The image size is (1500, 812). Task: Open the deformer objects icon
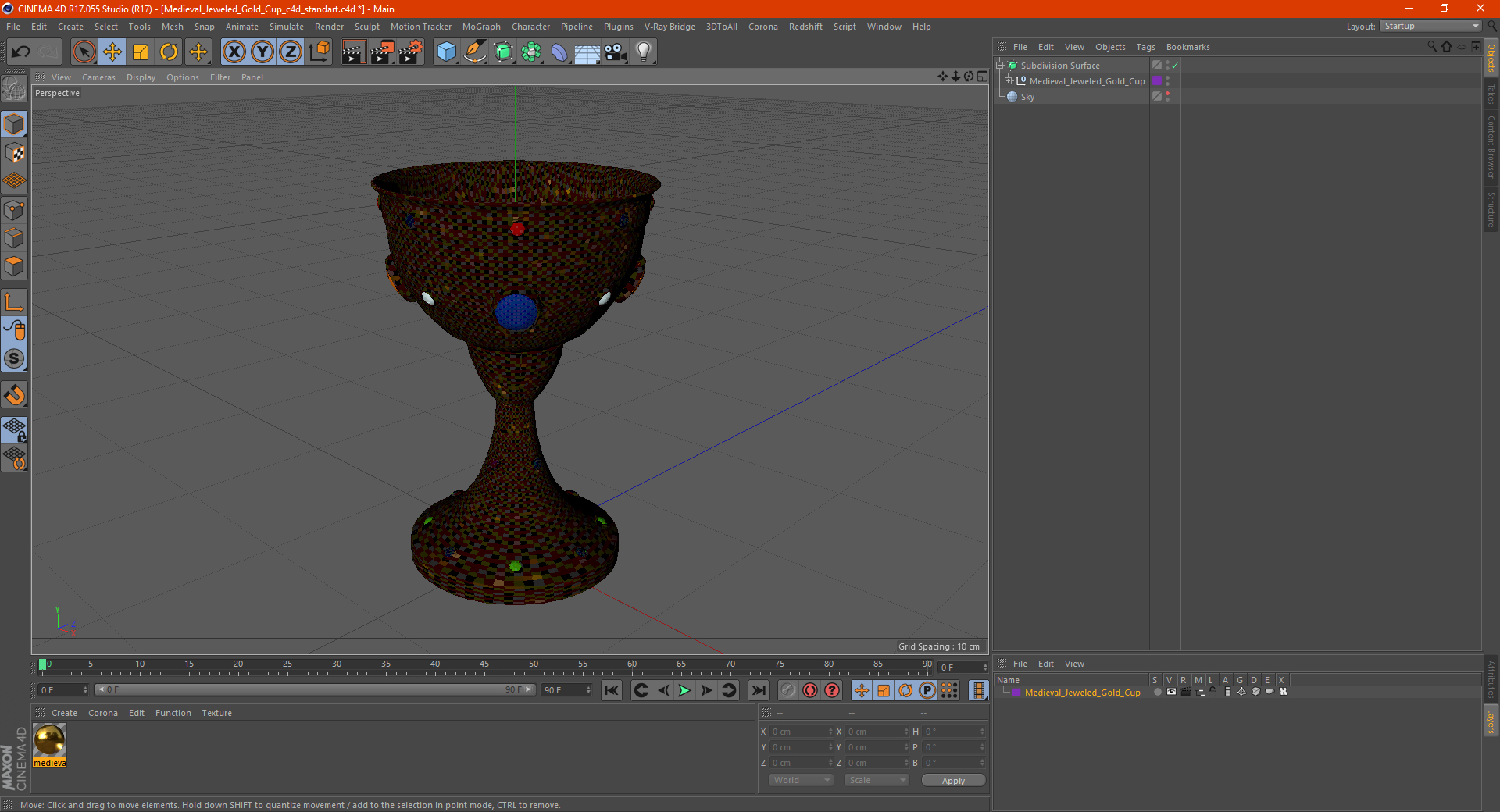click(559, 52)
